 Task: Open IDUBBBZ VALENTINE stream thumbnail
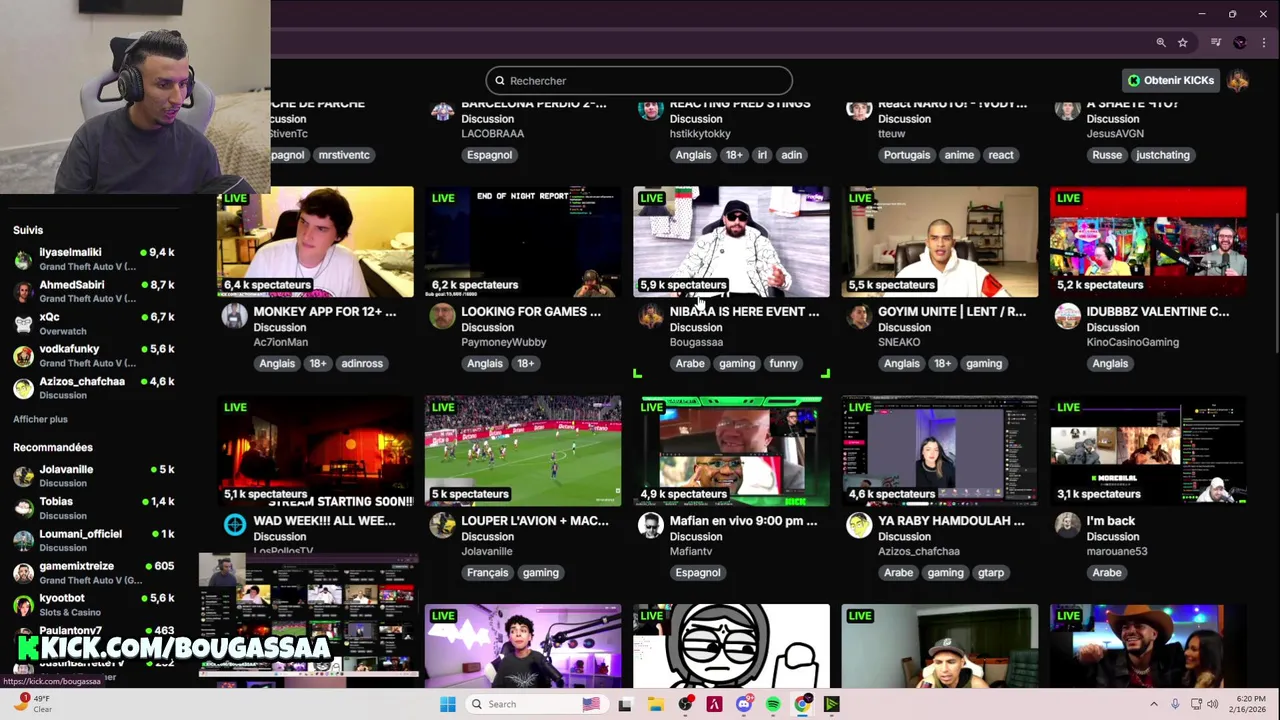(x=1148, y=242)
